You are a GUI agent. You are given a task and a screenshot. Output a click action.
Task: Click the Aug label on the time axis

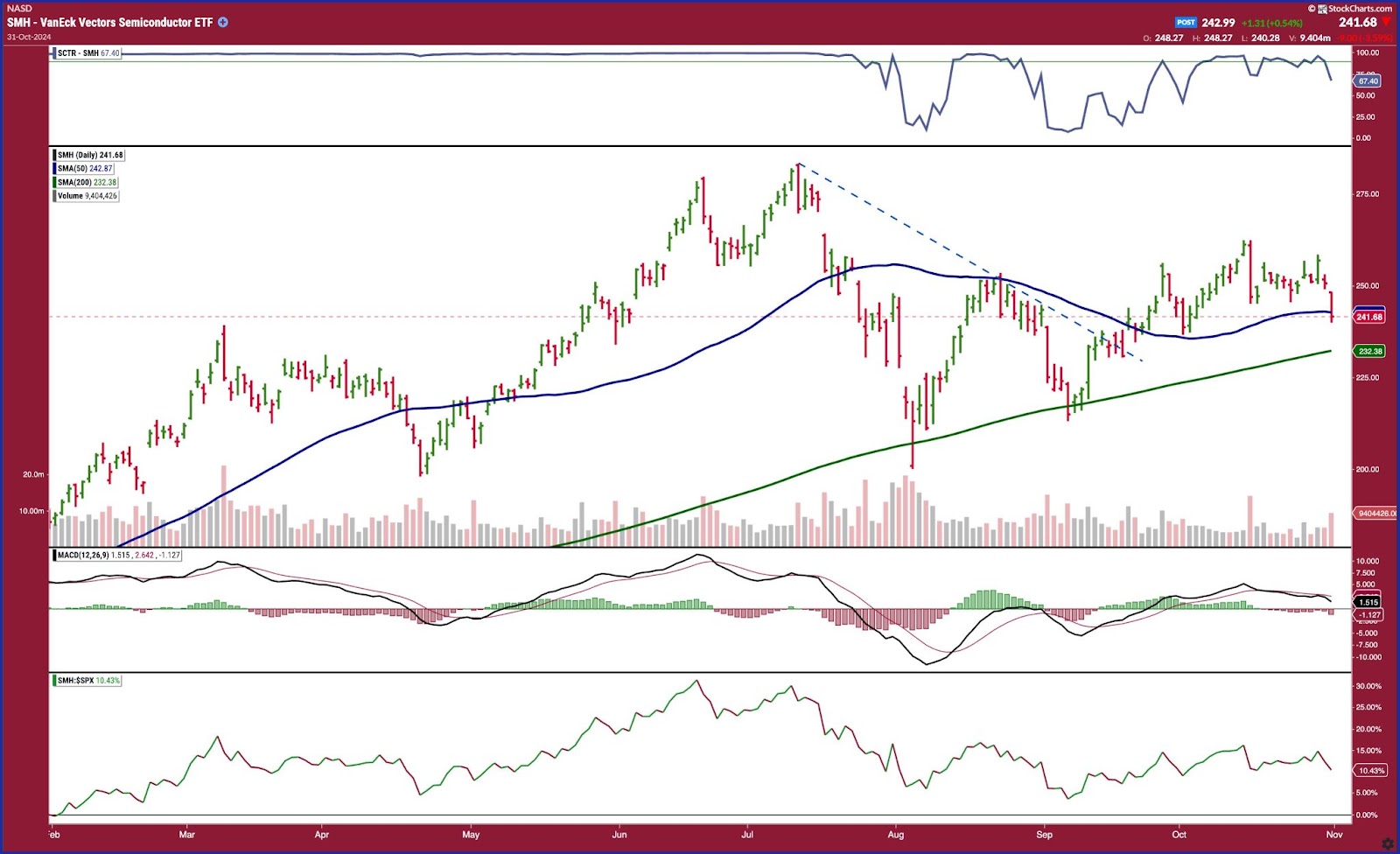896,834
